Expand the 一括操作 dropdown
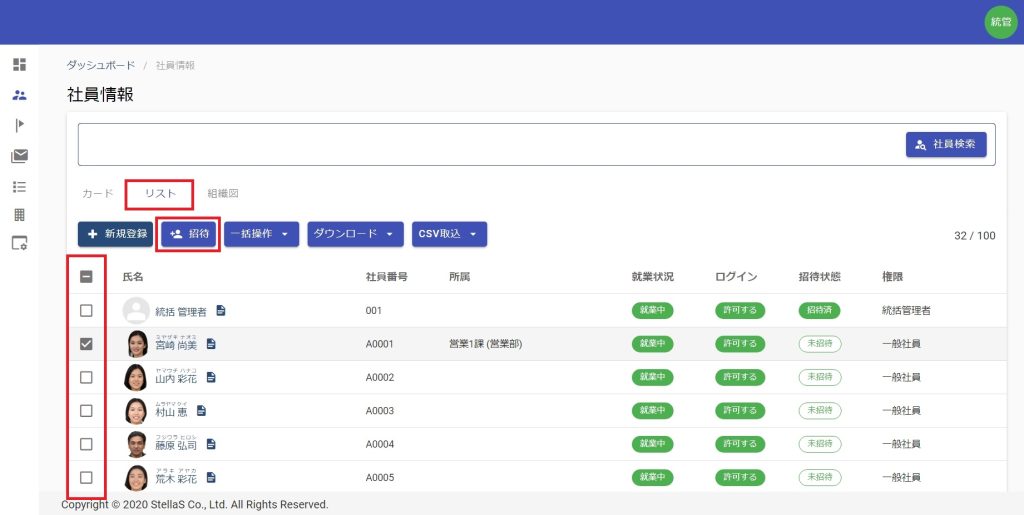This screenshot has height=515, width=1024. click(x=261, y=234)
